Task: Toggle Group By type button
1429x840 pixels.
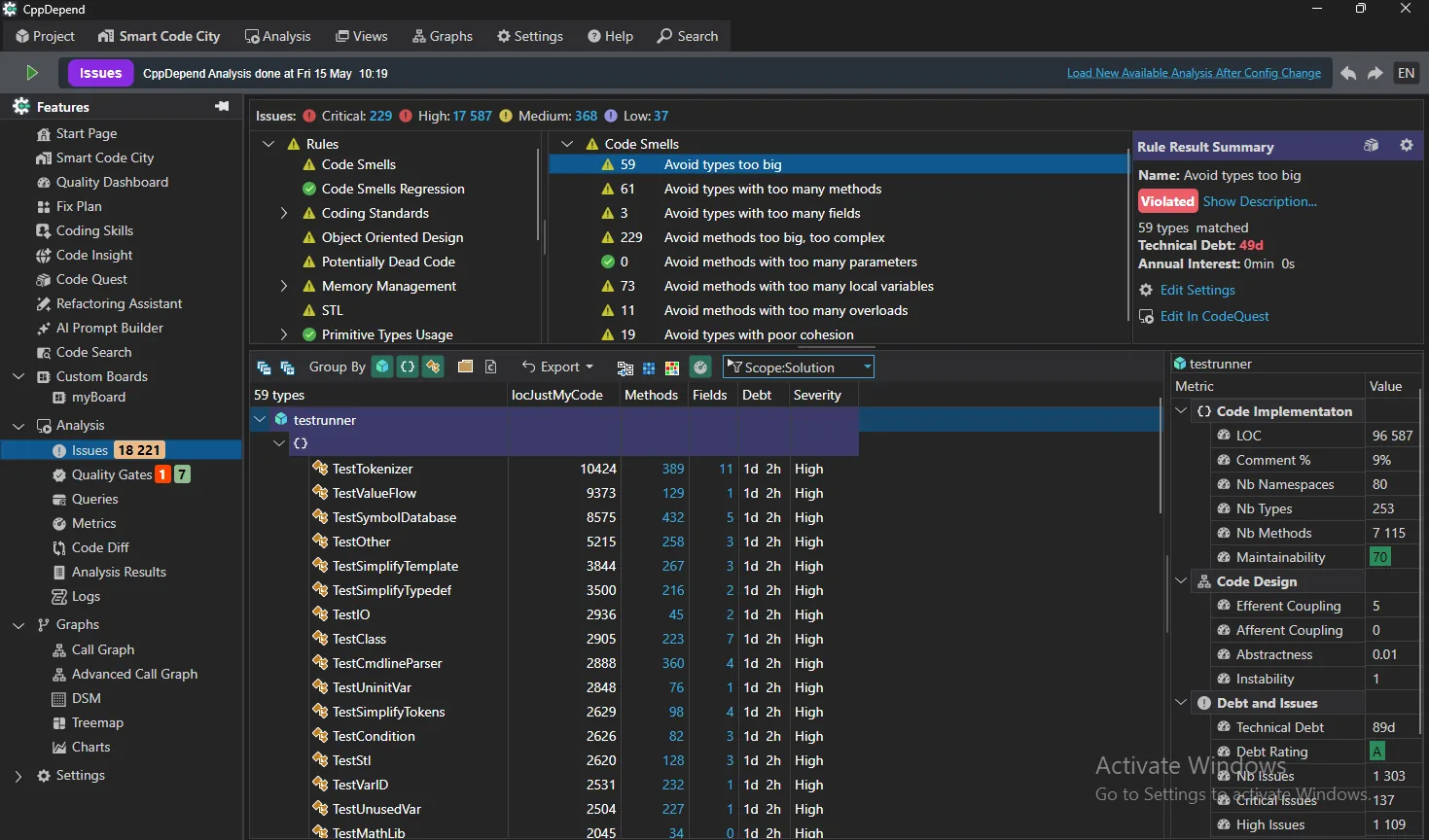Action: (433, 367)
